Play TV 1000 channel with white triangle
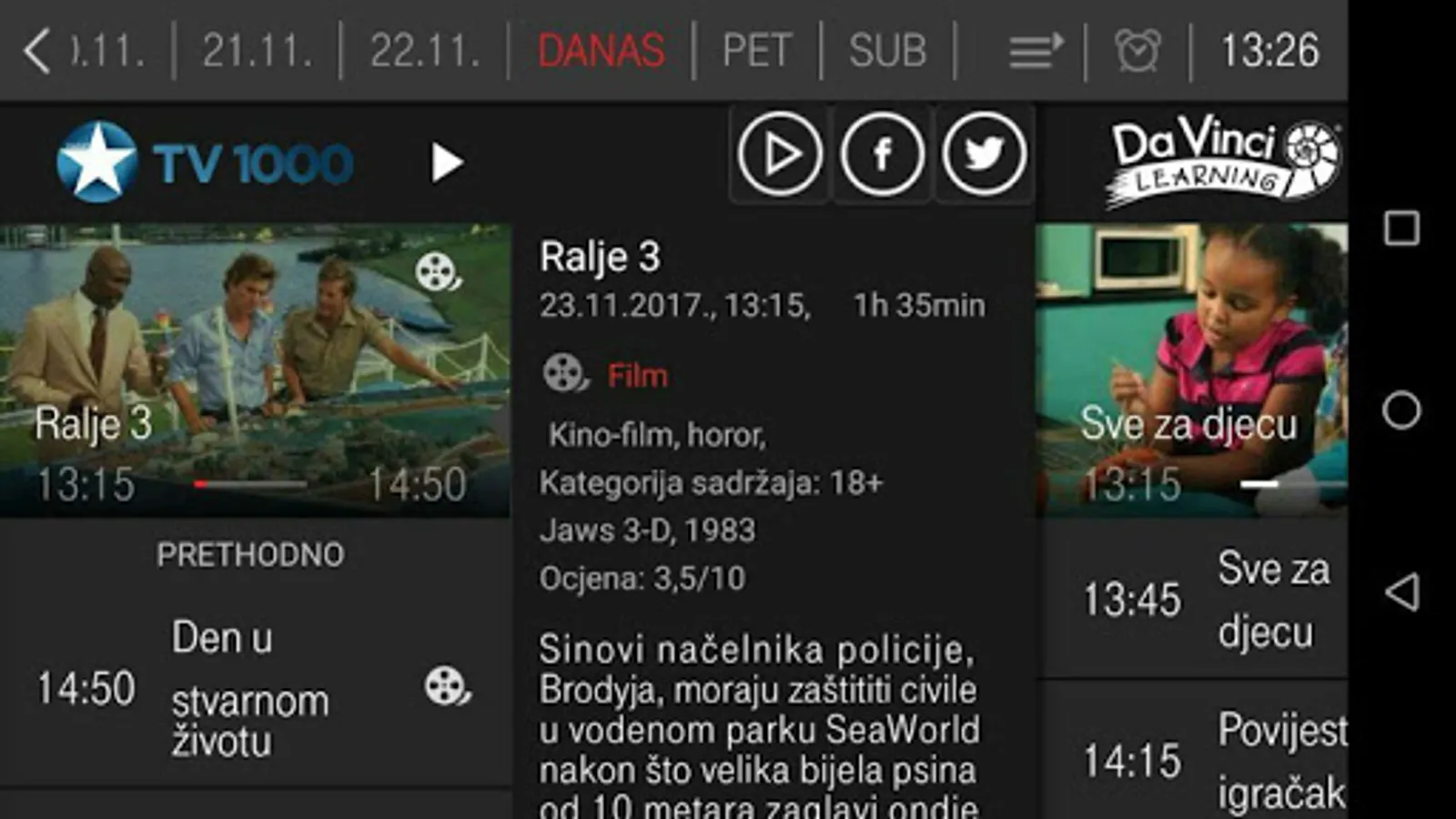Image resolution: width=1456 pixels, height=819 pixels. [x=447, y=163]
